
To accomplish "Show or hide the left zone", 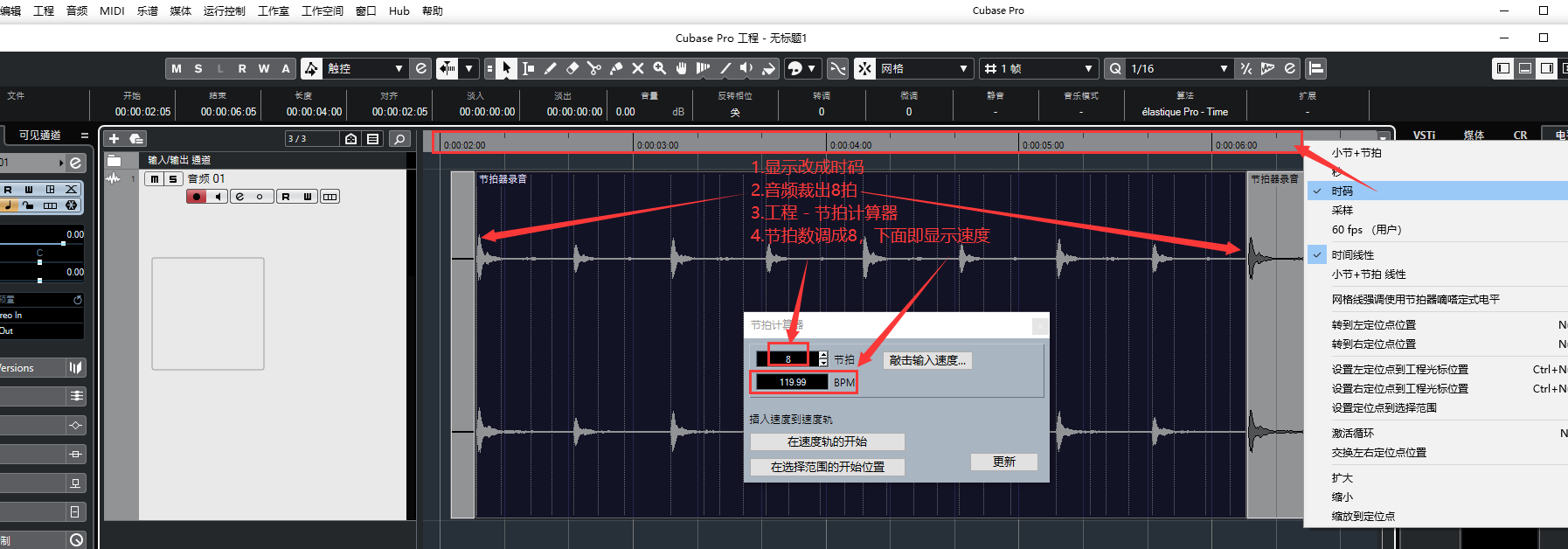I will [1503, 68].
